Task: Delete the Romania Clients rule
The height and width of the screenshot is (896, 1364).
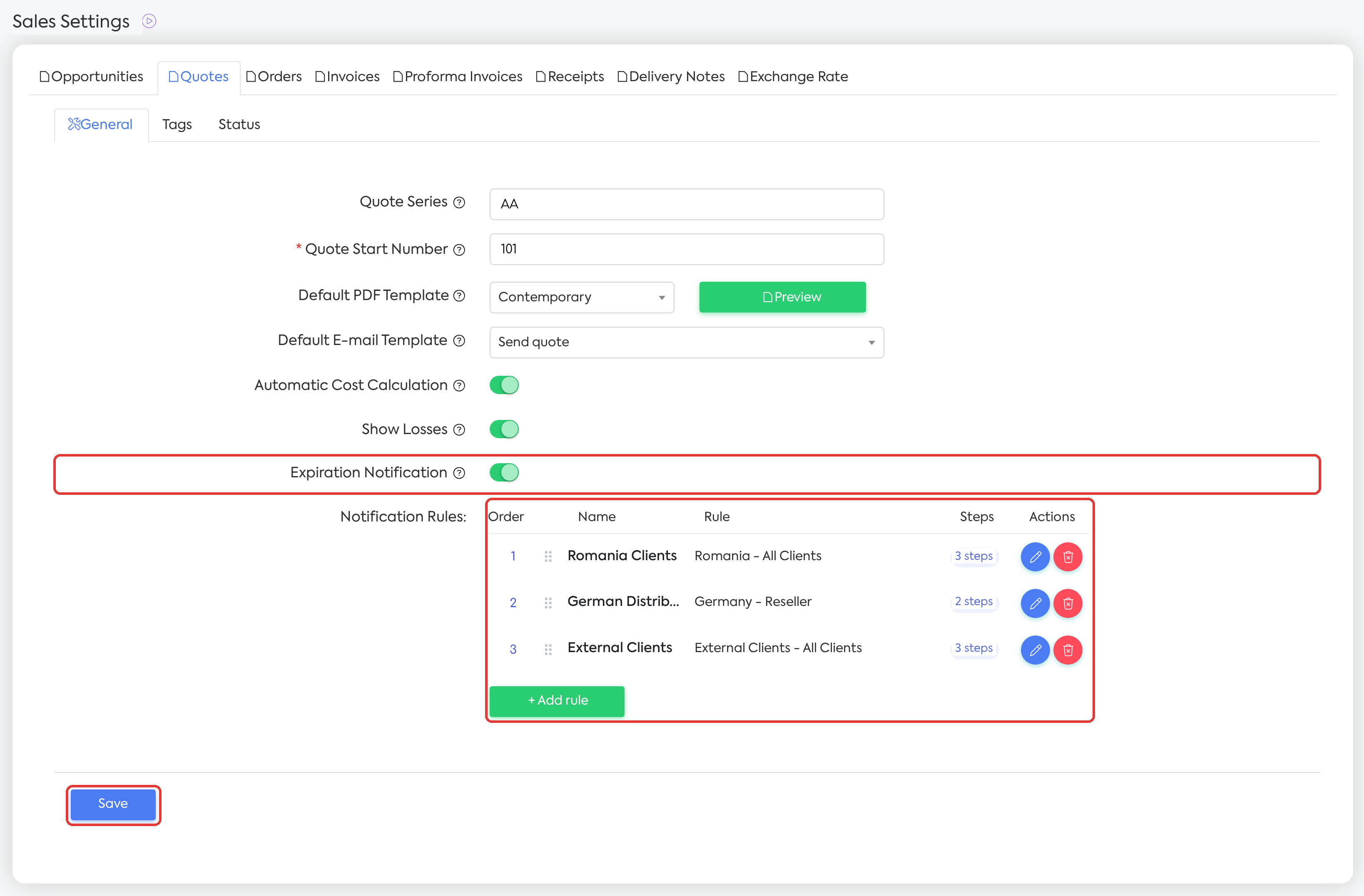Action: (x=1068, y=557)
